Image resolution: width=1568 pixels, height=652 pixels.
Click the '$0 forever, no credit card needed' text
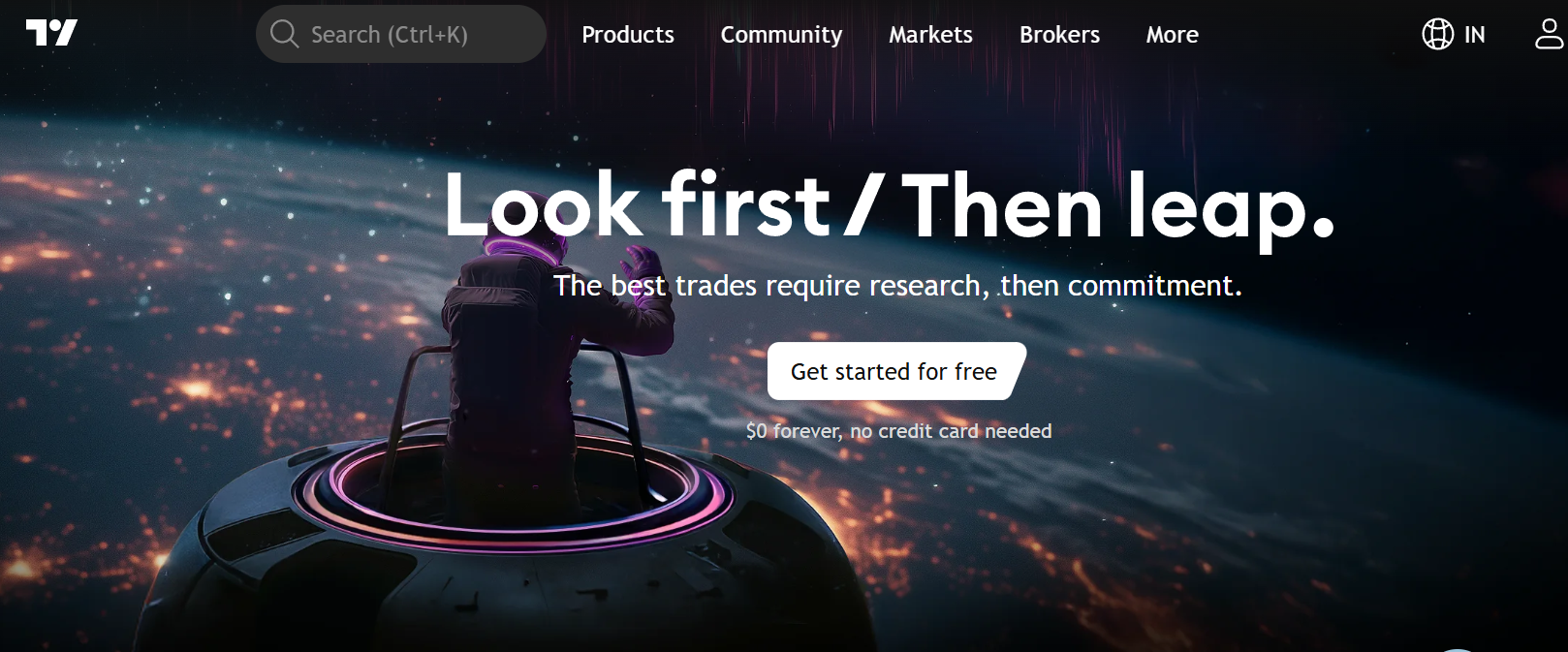pos(898,431)
